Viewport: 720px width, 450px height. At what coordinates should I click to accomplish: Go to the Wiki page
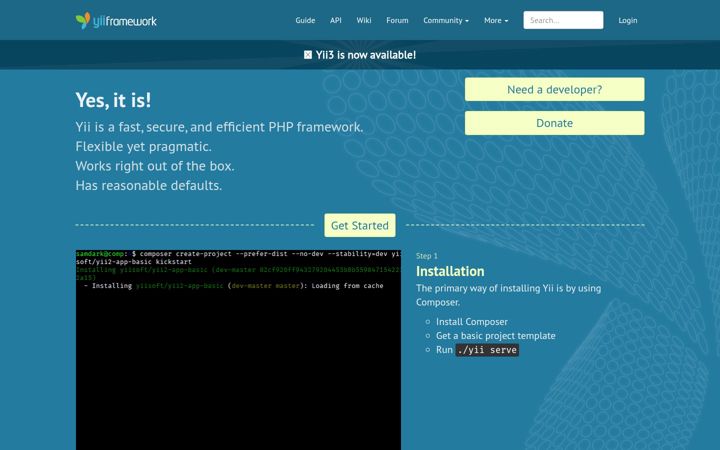[364, 20]
